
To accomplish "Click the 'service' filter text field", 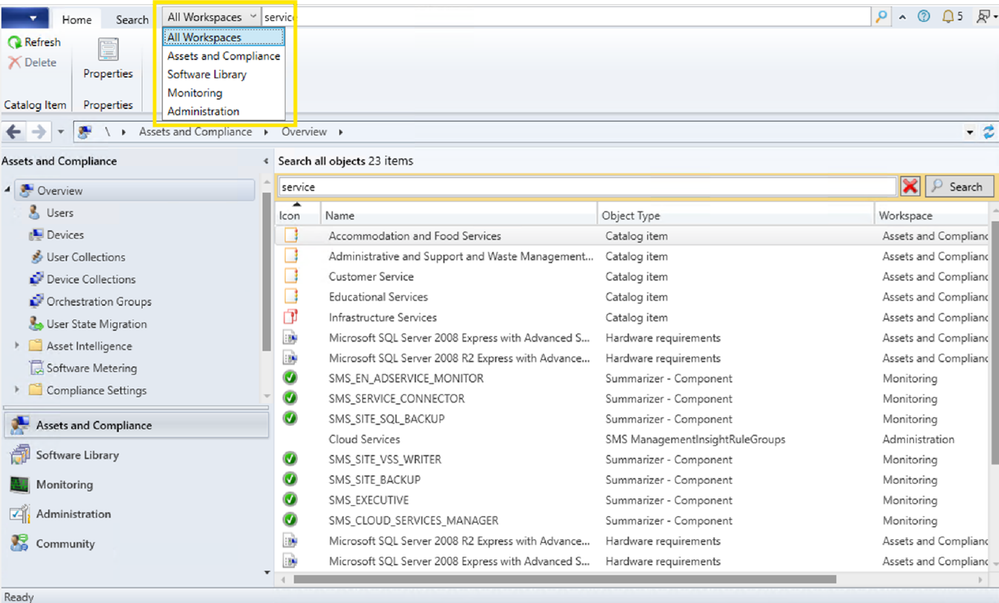I will coord(587,187).
